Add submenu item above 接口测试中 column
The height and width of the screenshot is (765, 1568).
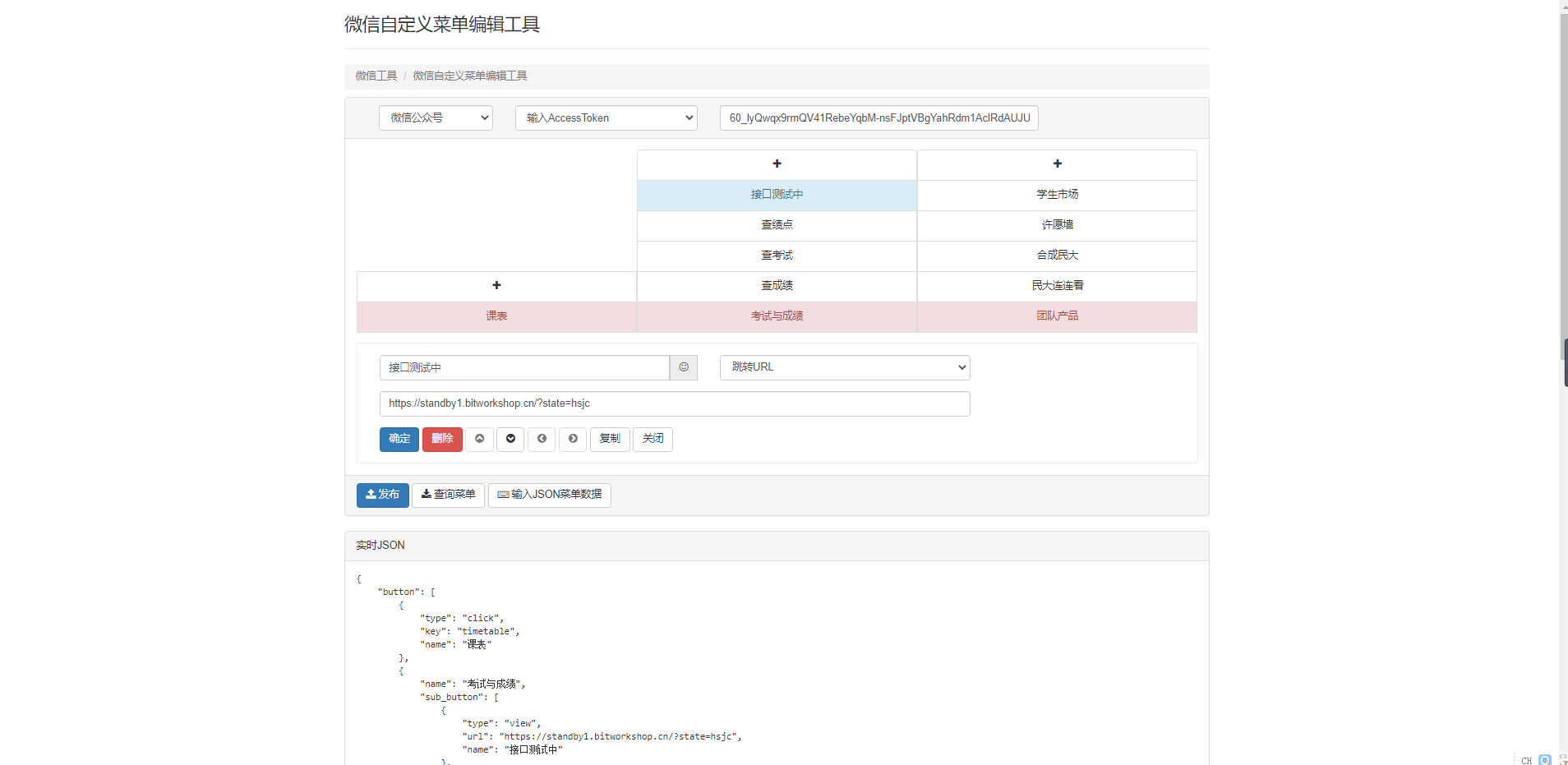(x=777, y=164)
